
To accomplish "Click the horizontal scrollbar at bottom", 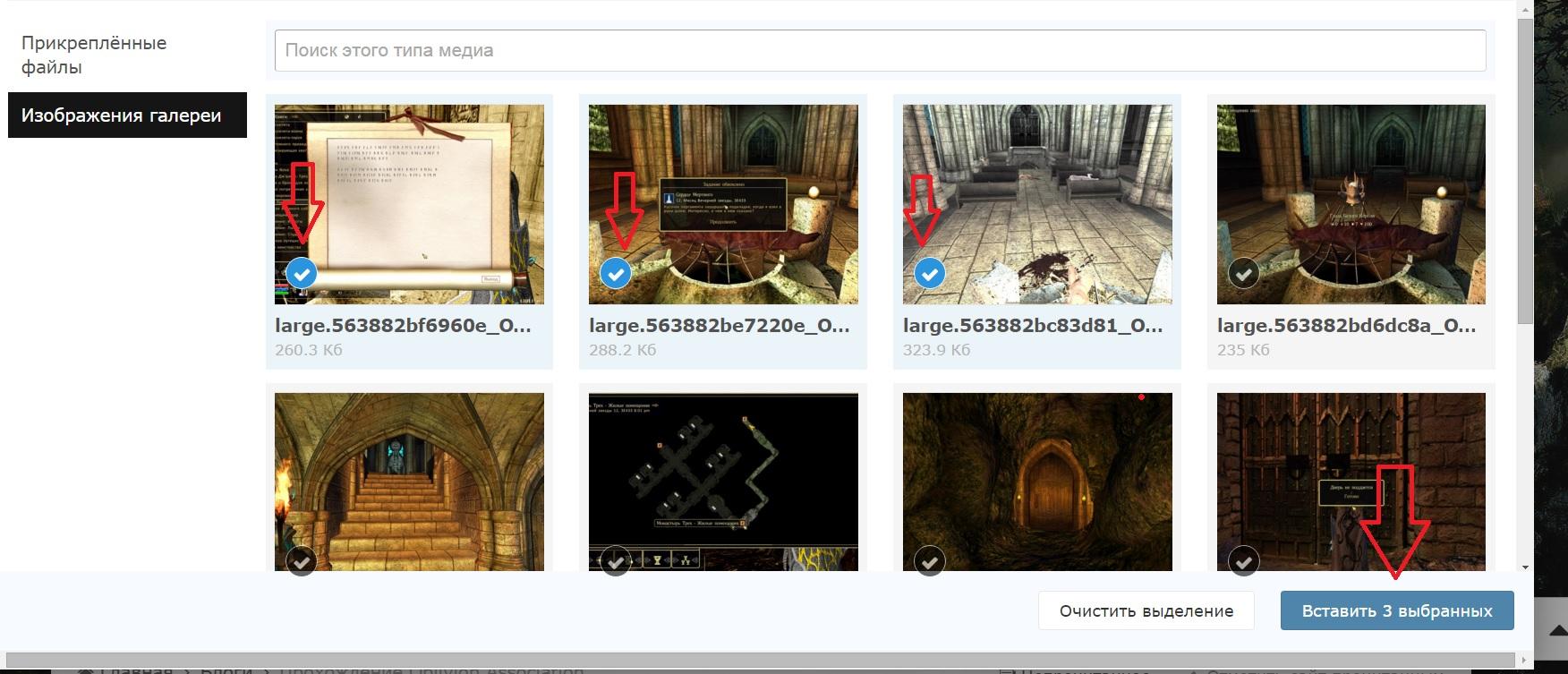I will [x=761, y=661].
